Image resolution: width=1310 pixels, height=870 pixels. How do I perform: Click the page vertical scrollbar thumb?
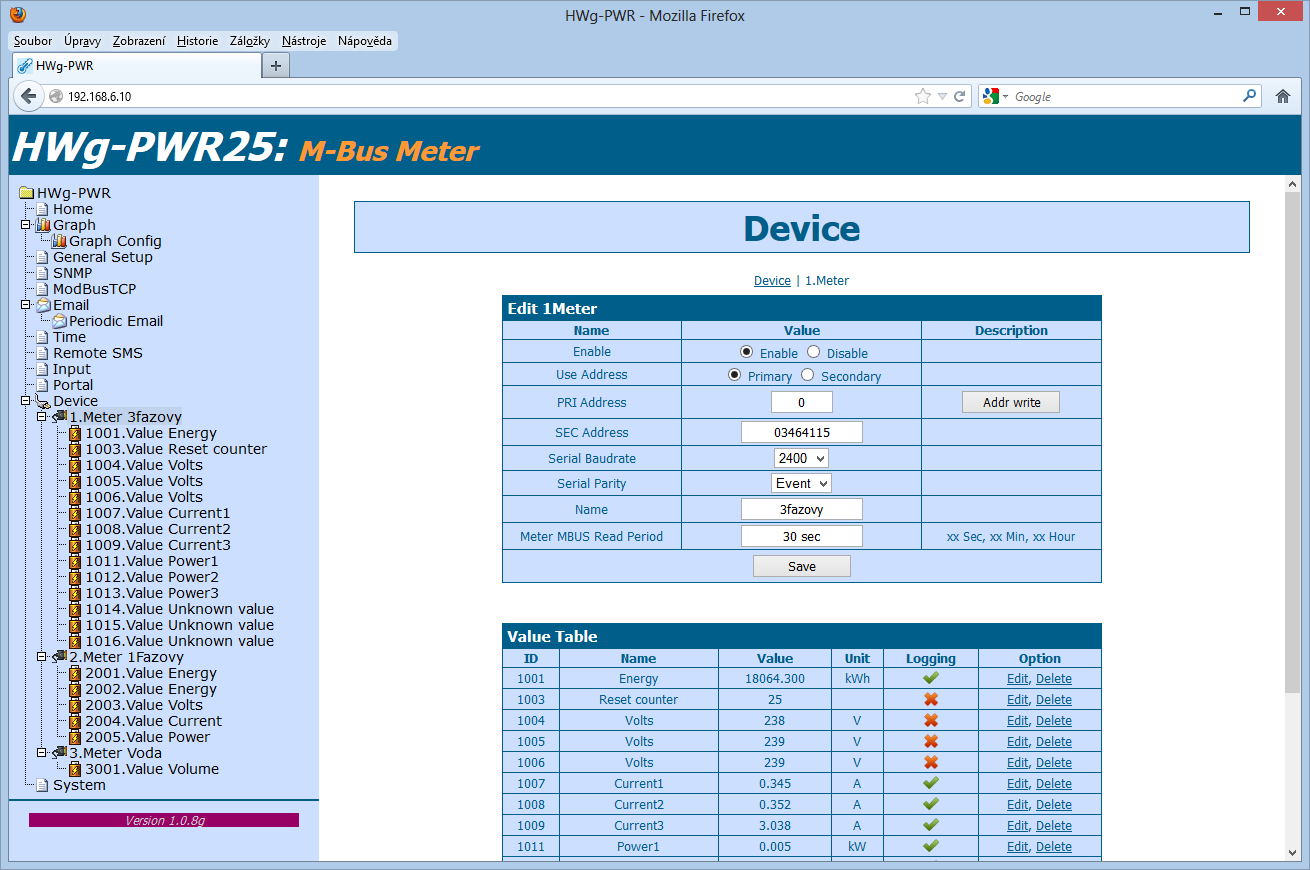point(1292,440)
